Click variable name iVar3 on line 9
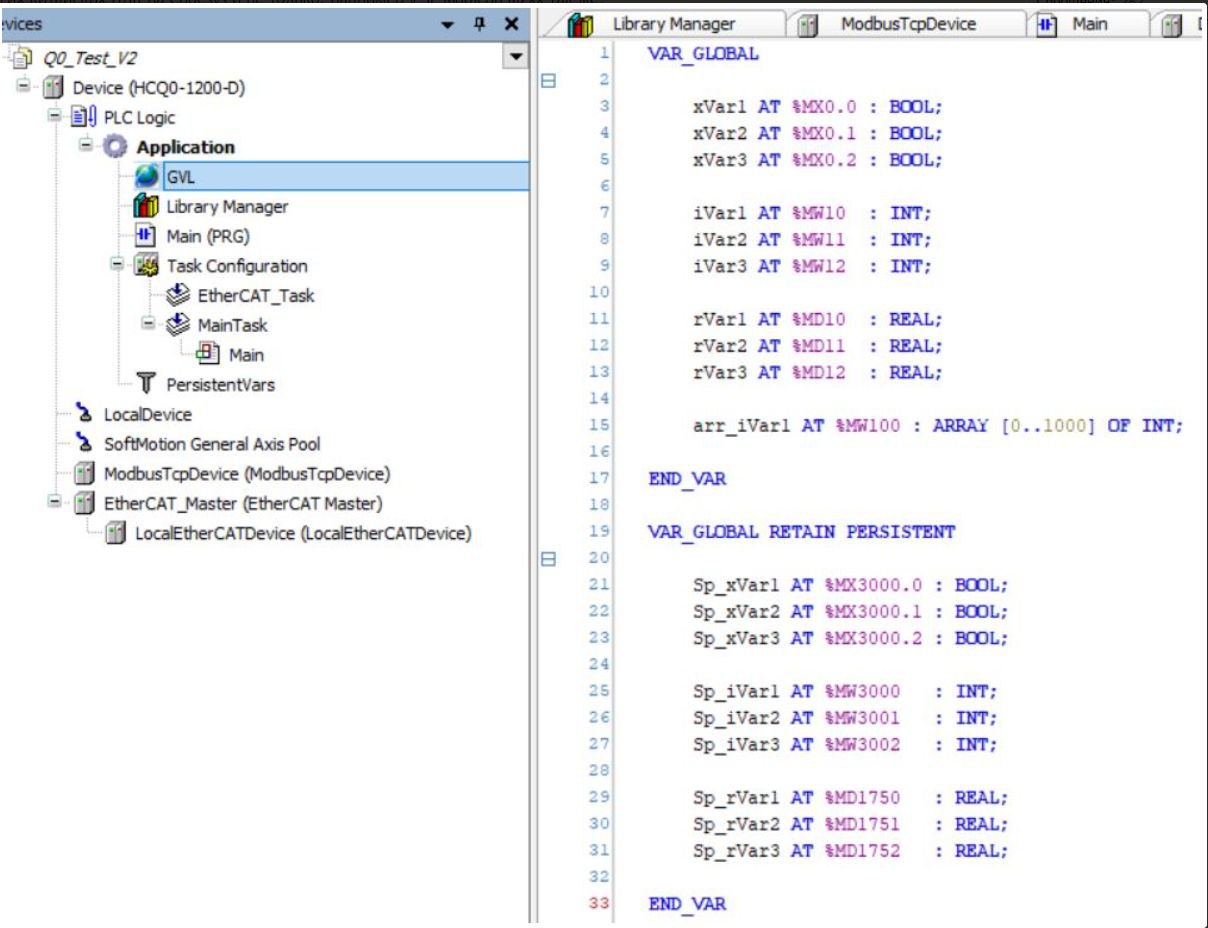 click(x=720, y=267)
